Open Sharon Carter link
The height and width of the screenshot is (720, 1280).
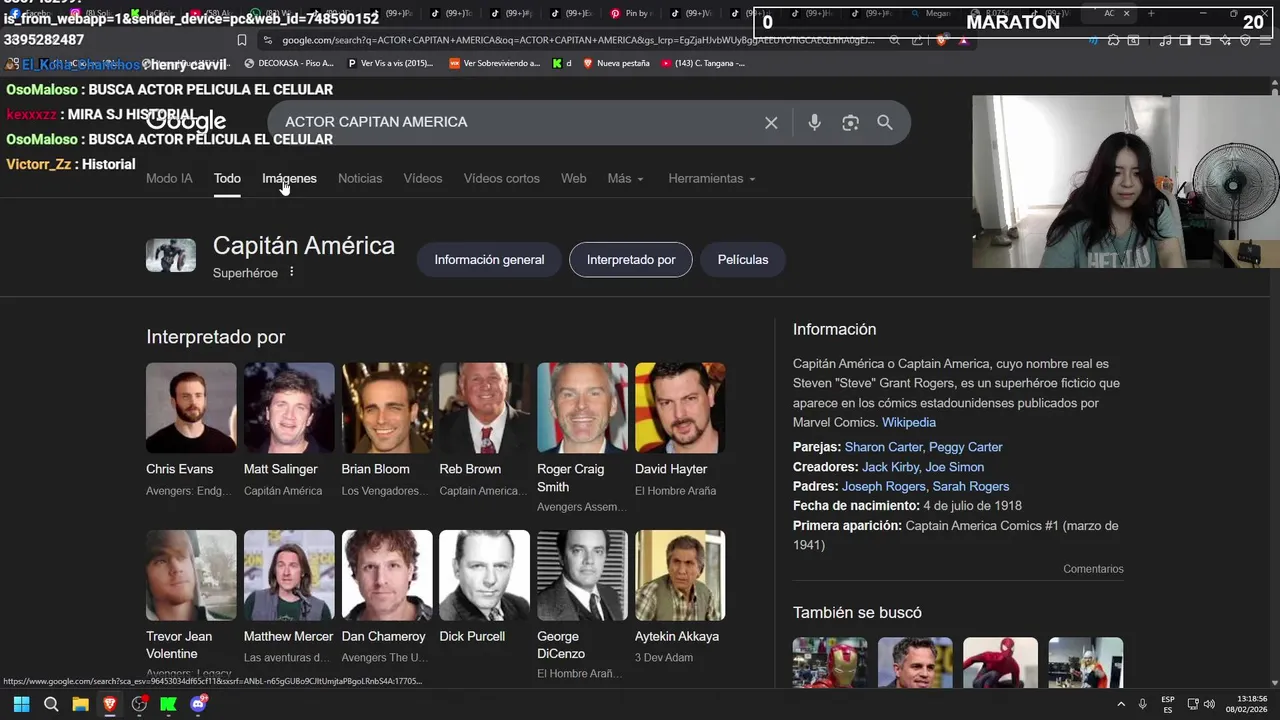pos(883,447)
